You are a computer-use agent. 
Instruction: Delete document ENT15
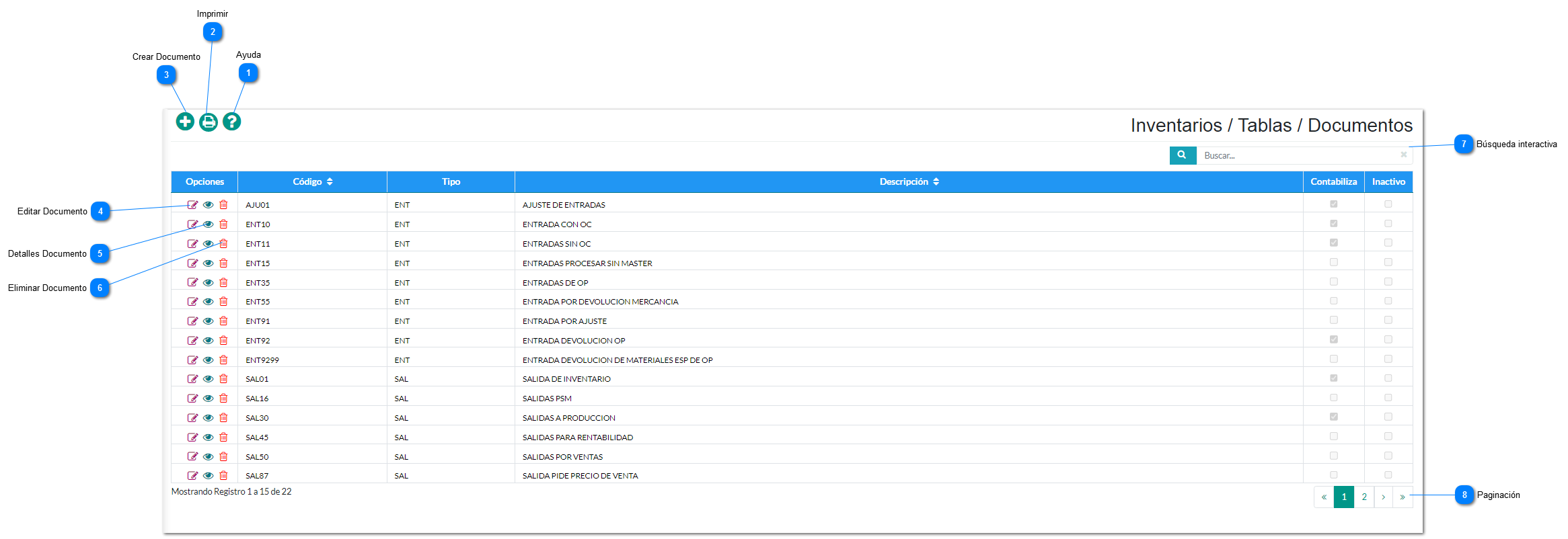click(x=224, y=263)
